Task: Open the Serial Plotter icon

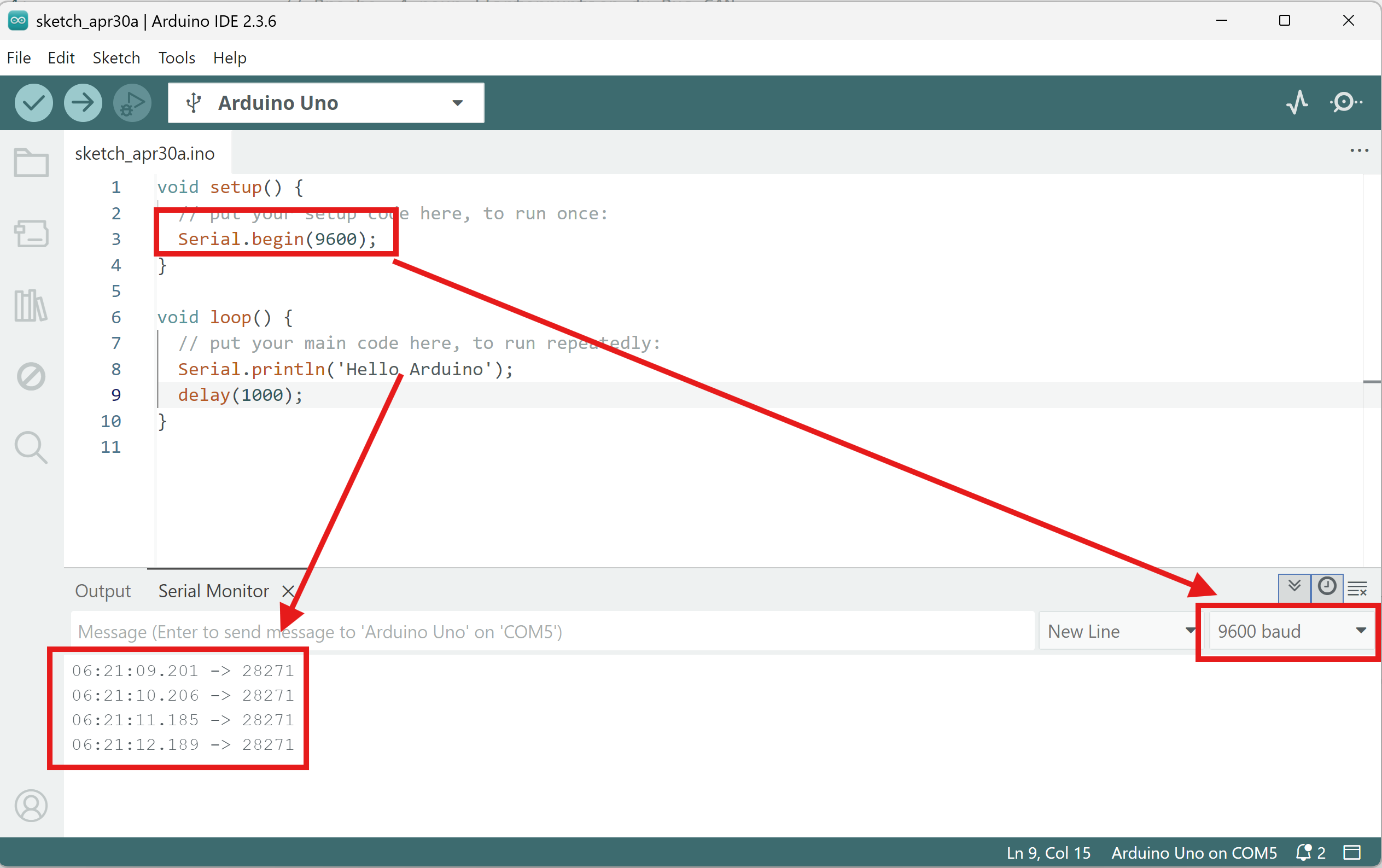Action: (1297, 103)
